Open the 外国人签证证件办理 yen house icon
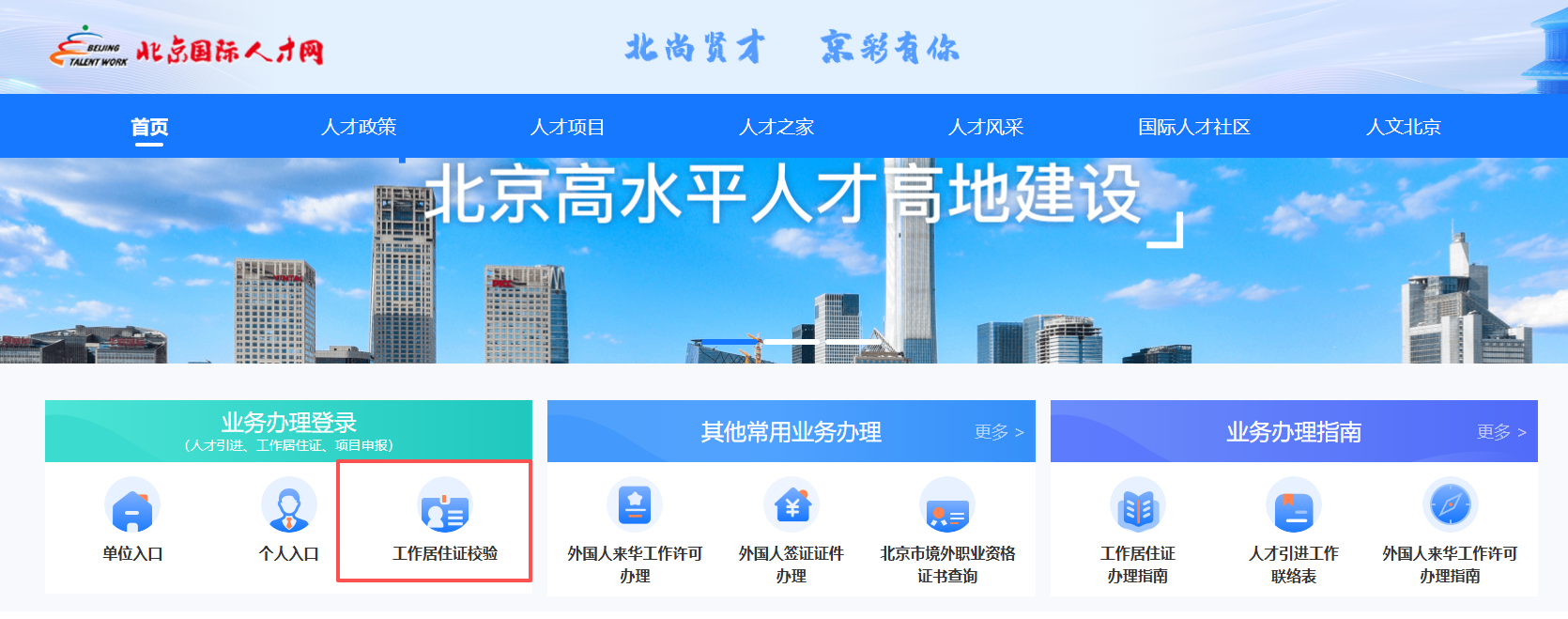 [792, 505]
